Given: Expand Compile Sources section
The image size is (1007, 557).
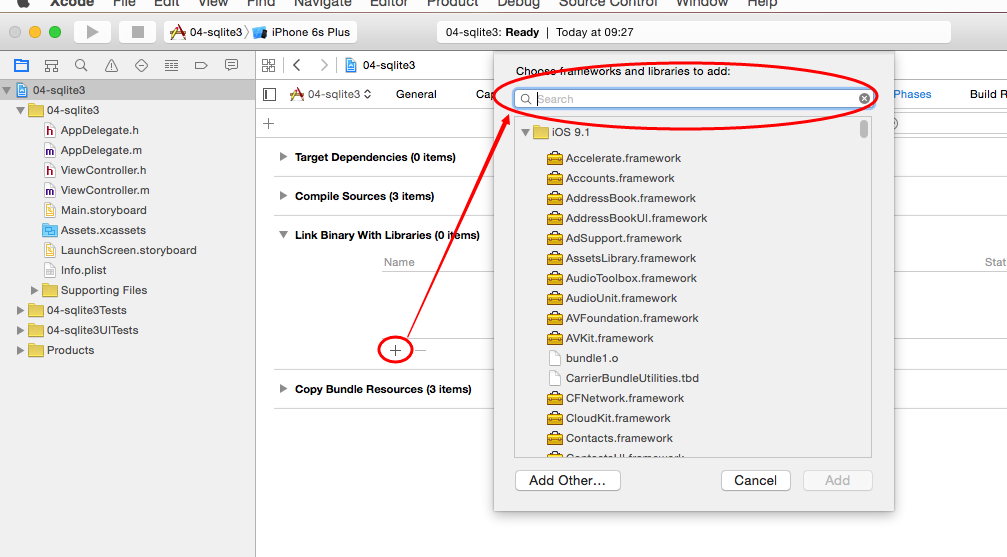Looking at the screenshot, I should [283, 196].
